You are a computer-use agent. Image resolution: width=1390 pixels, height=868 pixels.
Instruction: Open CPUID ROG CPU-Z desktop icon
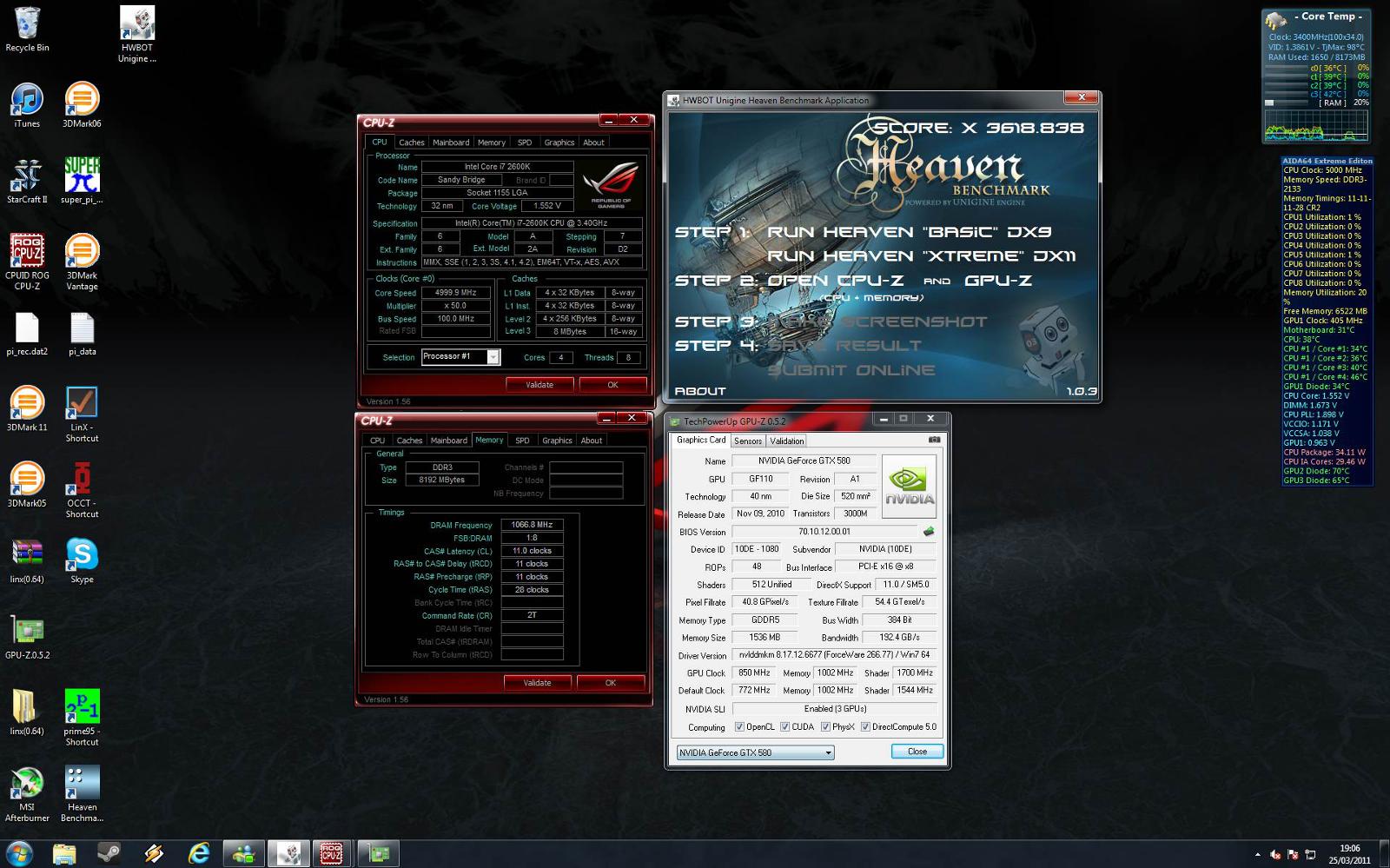27,262
